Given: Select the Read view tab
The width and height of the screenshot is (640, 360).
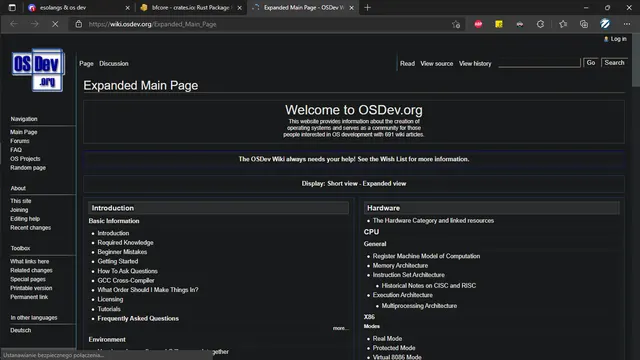Looking at the screenshot, I should coord(407,64).
